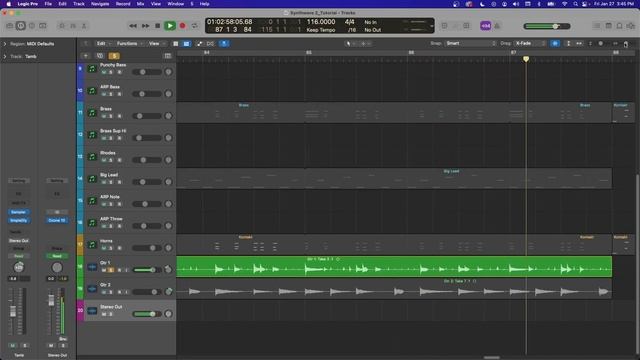This screenshot has width=640, height=360.
Task: Click the Brass track instrument icon
Action: click(92, 113)
